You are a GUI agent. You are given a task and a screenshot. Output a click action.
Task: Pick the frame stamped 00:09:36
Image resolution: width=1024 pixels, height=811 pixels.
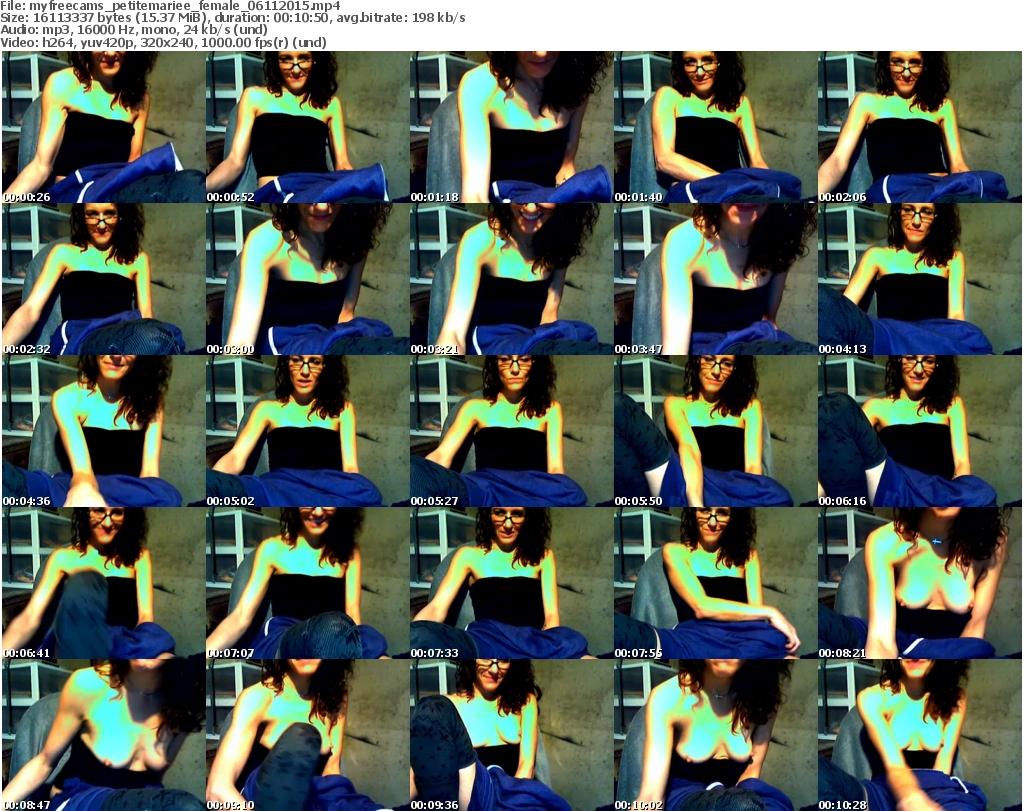click(511, 735)
